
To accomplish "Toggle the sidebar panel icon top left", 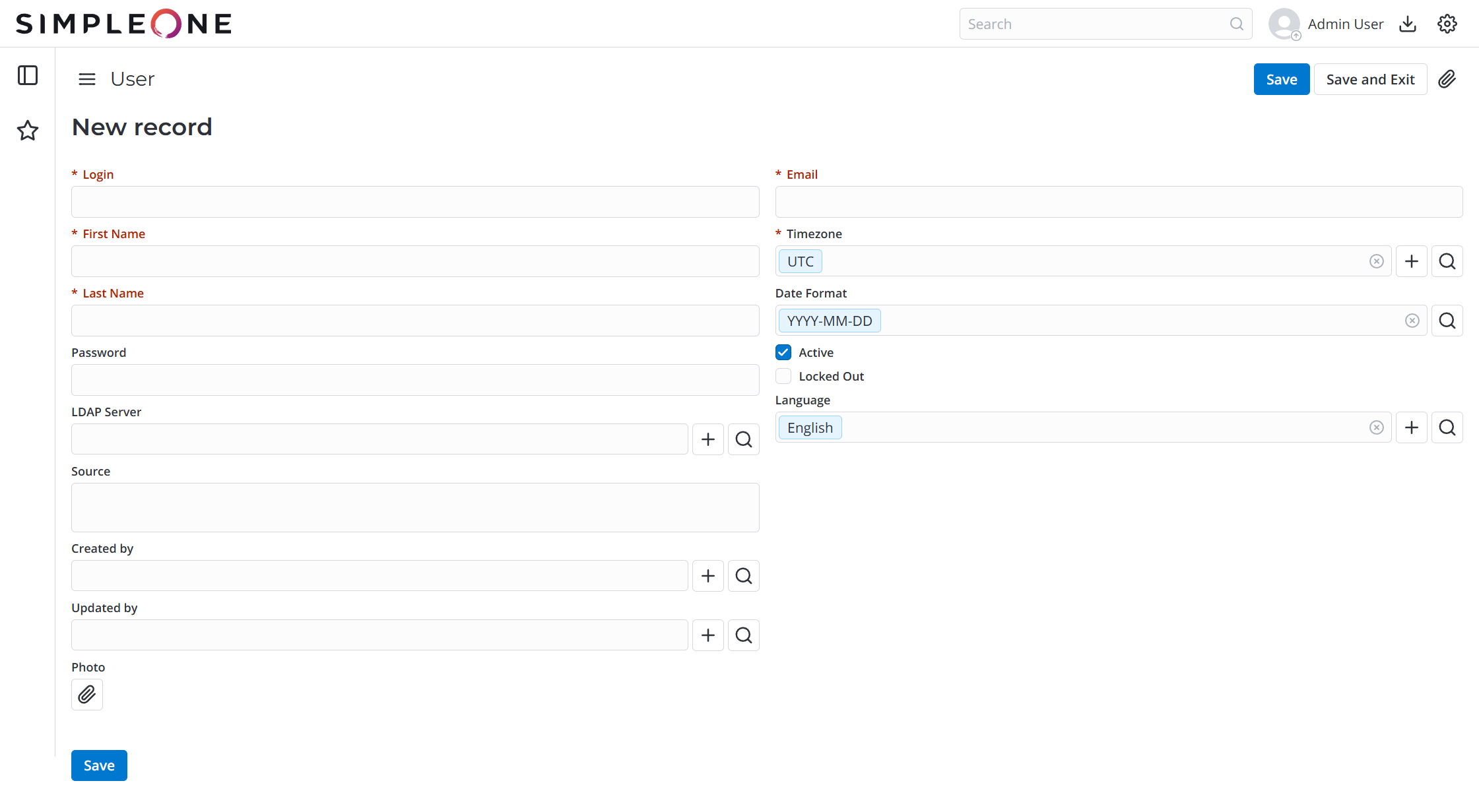I will [27, 75].
